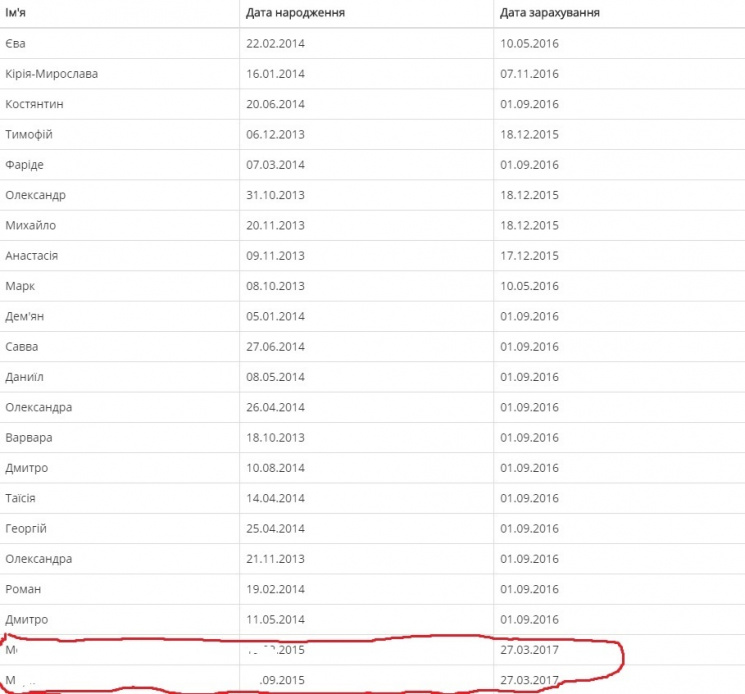Select the name "Анастасія"
This screenshot has height=694, width=745.
tap(32, 256)
